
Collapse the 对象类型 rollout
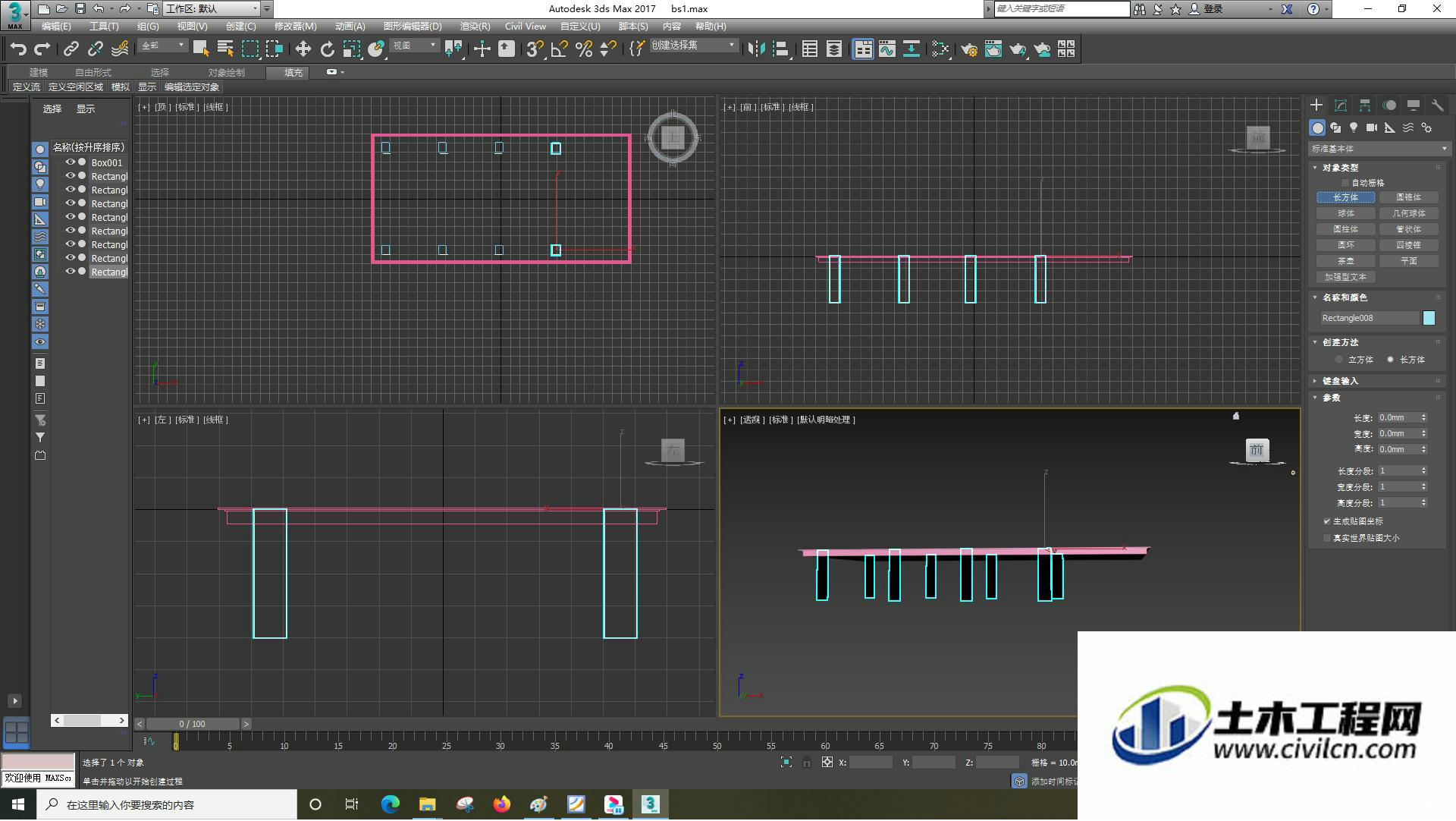[1340, 168]
